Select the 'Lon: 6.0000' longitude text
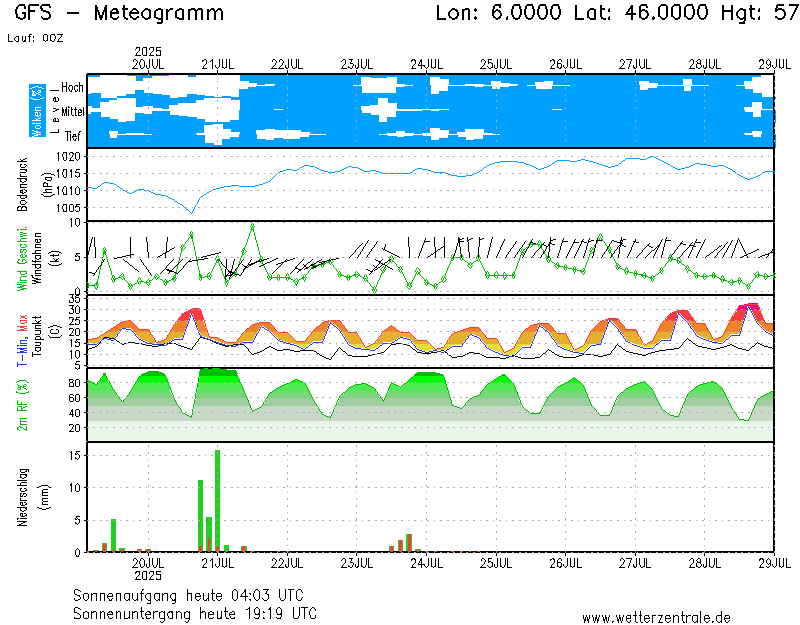Image resolution: width=800 pixels, height=625 pixels. pyautogui.click(x=498, y=12)
